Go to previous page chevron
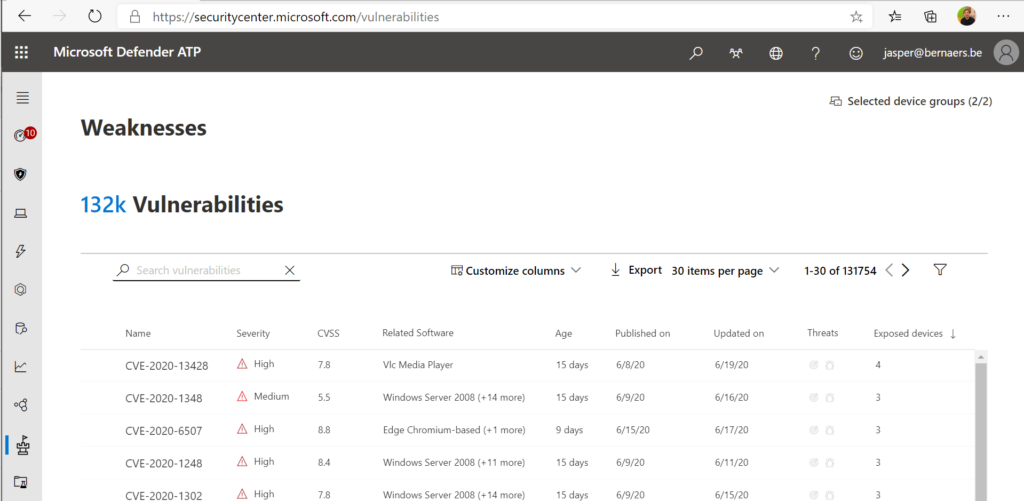Image resolution: width=1024 pixels, height=501 pixels. coord(889,270)
